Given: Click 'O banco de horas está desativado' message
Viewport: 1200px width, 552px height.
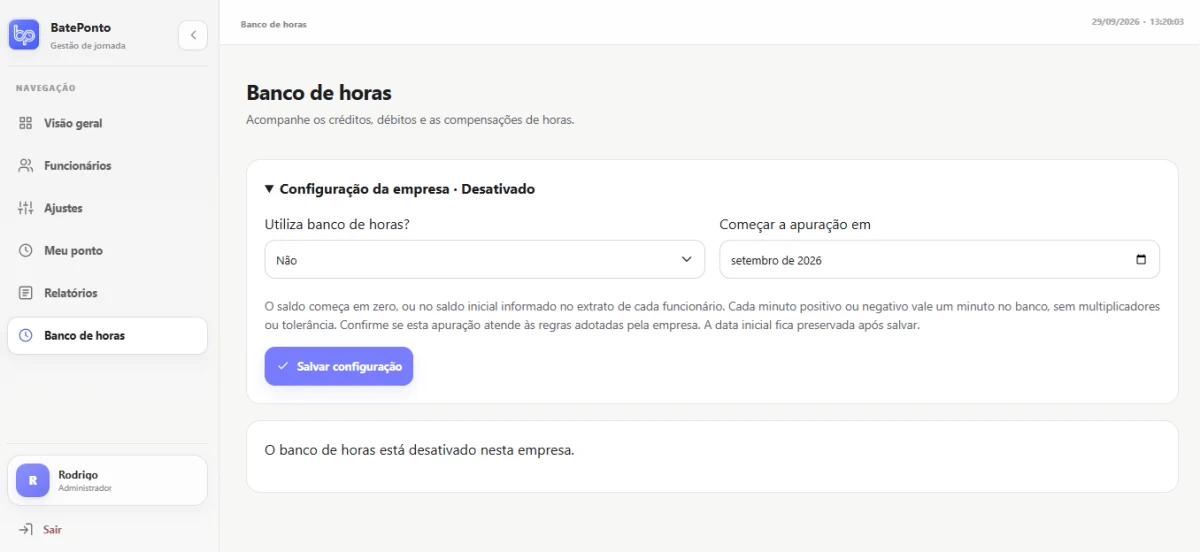Looking at the screenshot, I should pyautogui.click(x=420, y=450).
